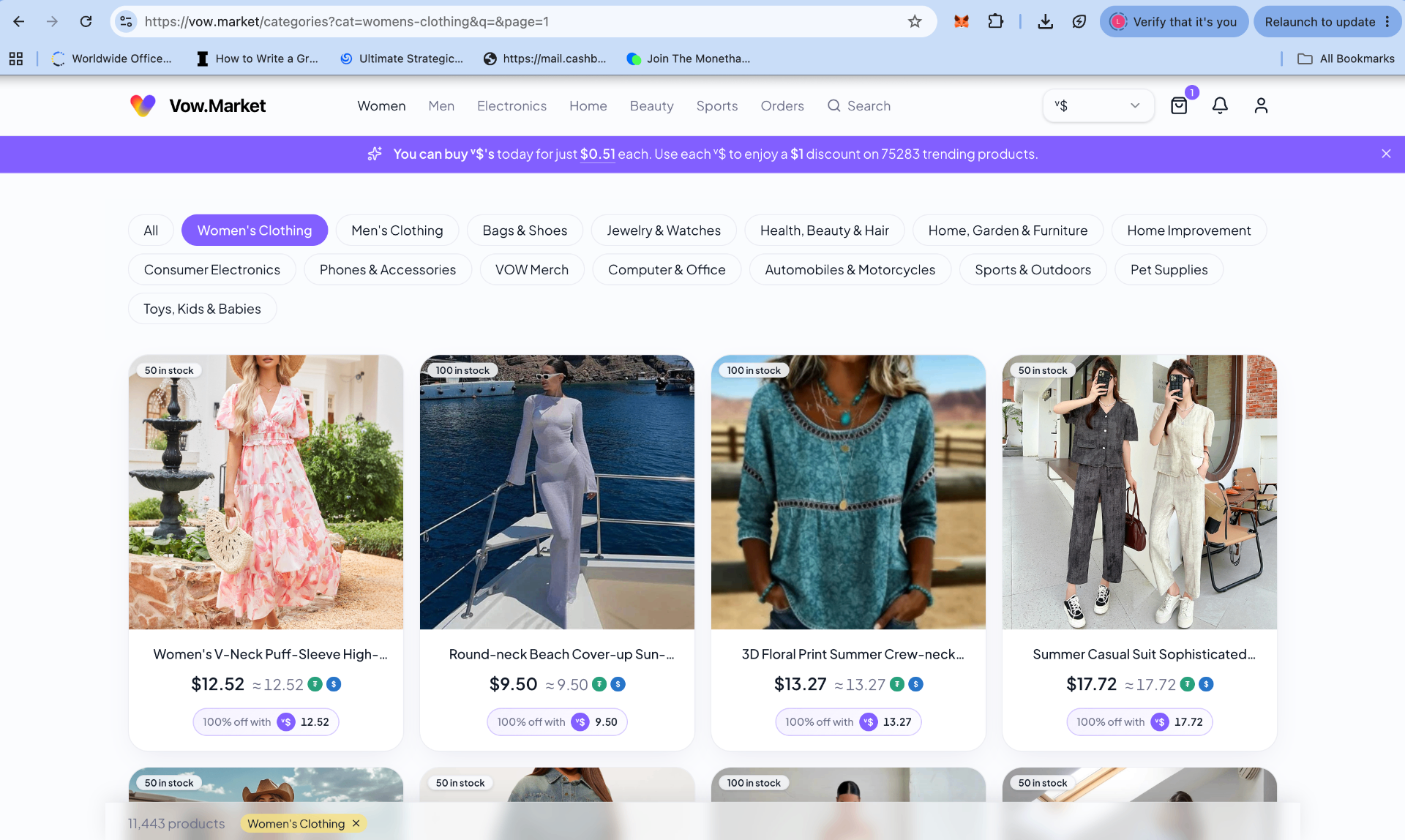Open the teal floral top product image
The height and width of the screenshot is (840, 1405).
[848, 492]
